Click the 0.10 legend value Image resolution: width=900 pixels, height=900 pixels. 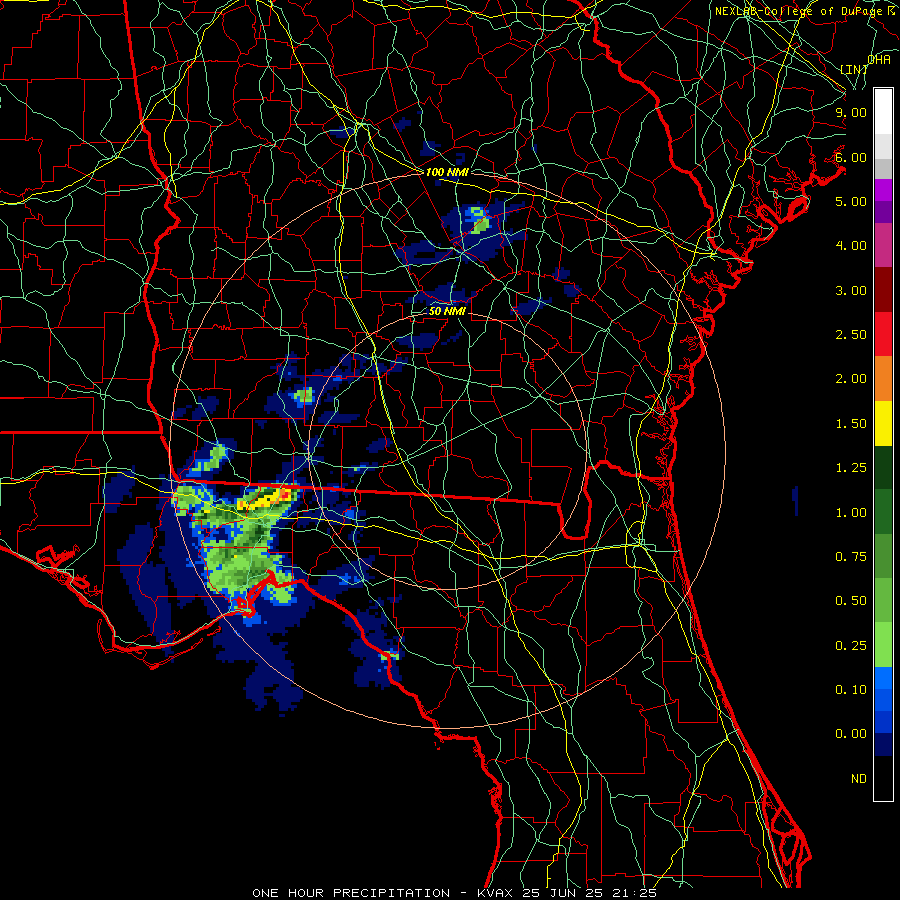[x=851, y=690]
